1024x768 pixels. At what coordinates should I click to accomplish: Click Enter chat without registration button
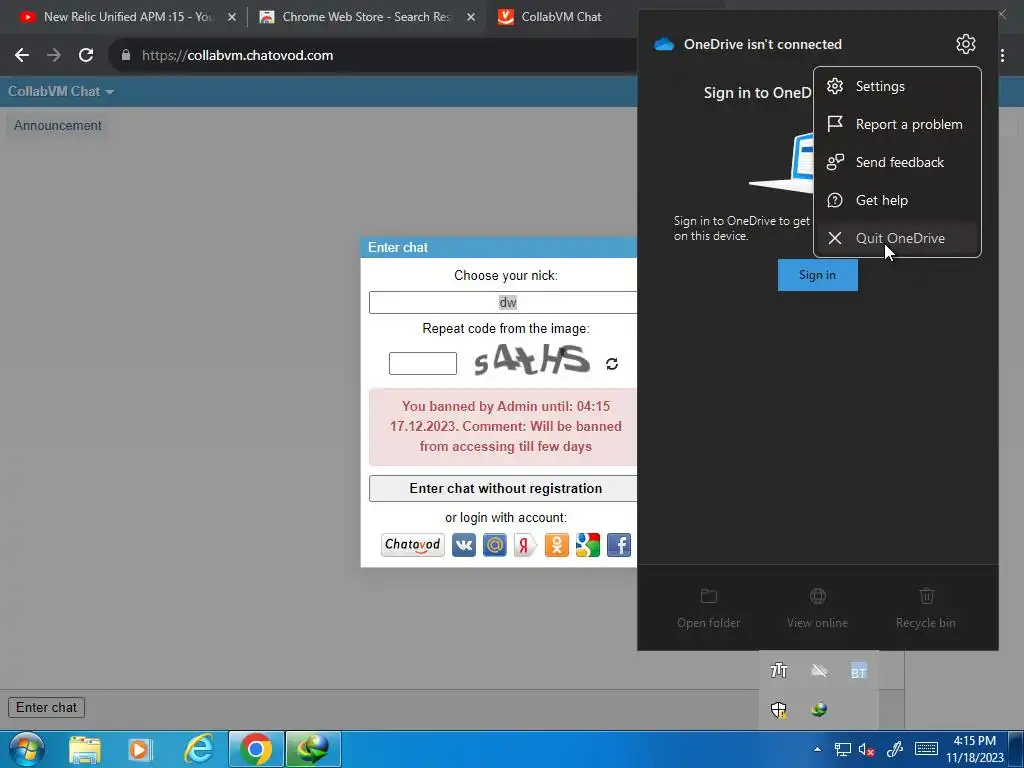tap(503, 488)
